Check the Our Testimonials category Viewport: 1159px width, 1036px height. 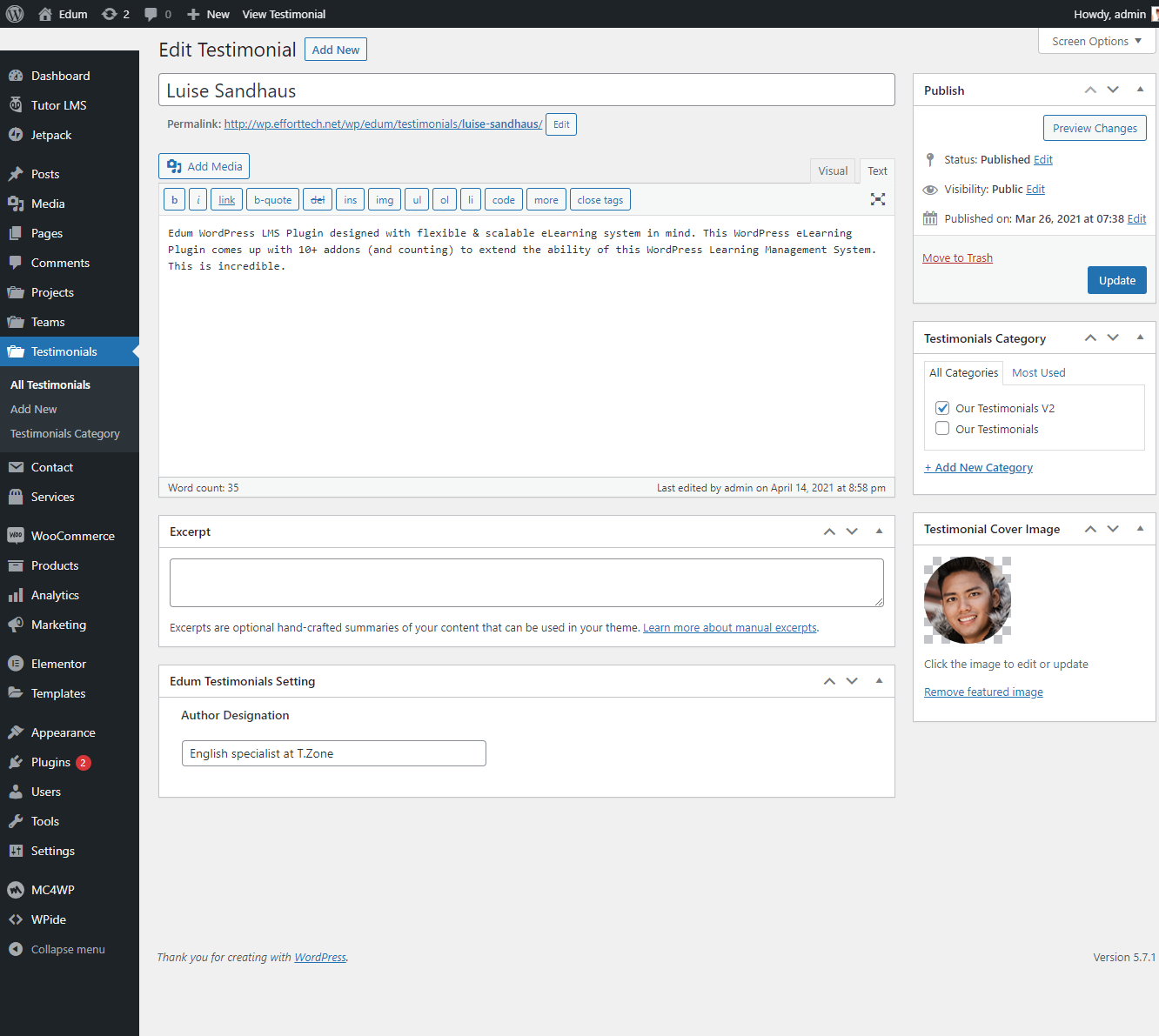942,429
